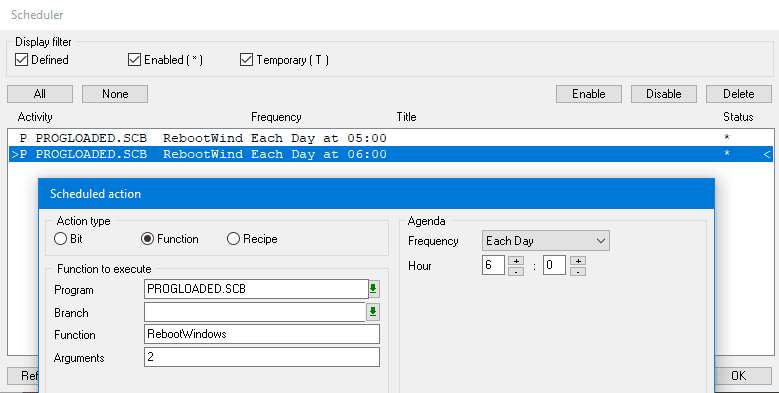Viewport: 779px width, 393px height.
Task: Open the Frequency Each Day dropdown
Action: tap(545, 241)
